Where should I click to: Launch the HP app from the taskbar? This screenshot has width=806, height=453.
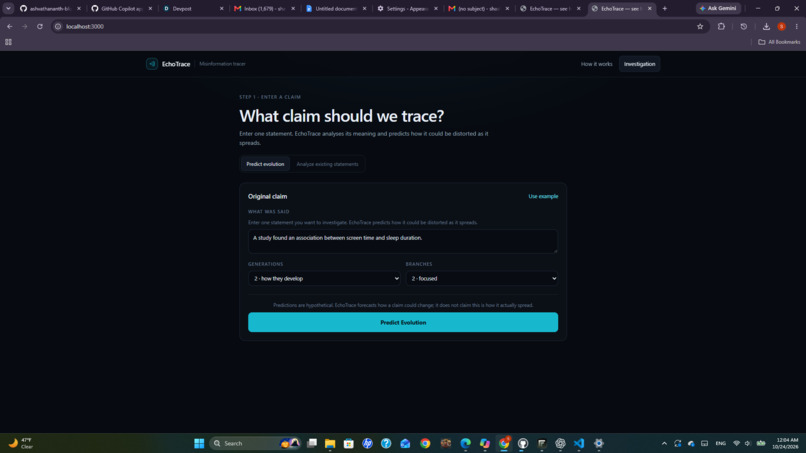tap(367, 443)
